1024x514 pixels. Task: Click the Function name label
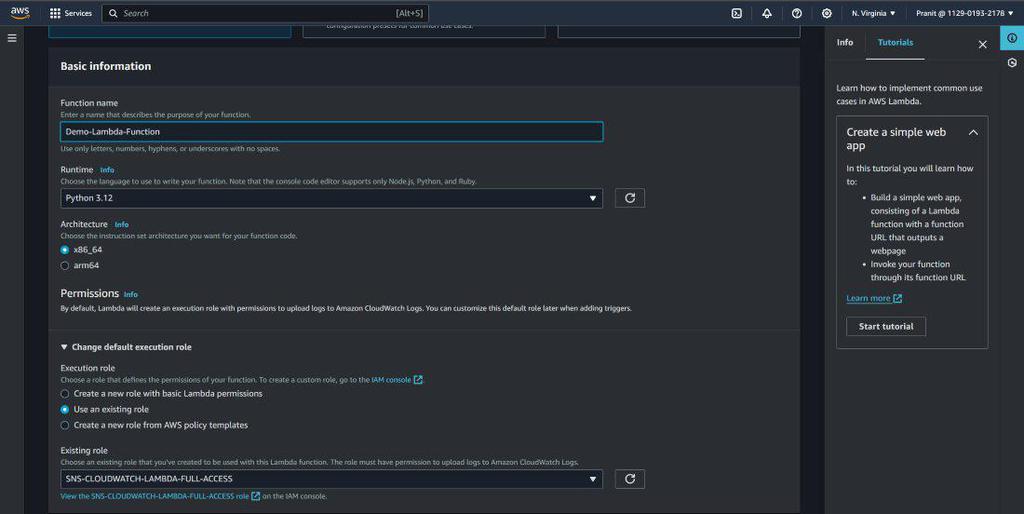pos(89,103)
